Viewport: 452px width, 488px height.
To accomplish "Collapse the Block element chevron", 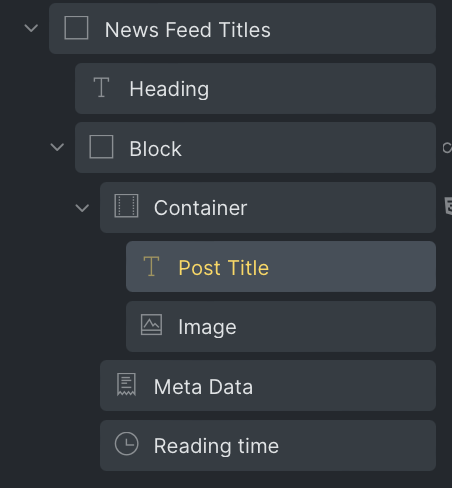I will [57, 147].
